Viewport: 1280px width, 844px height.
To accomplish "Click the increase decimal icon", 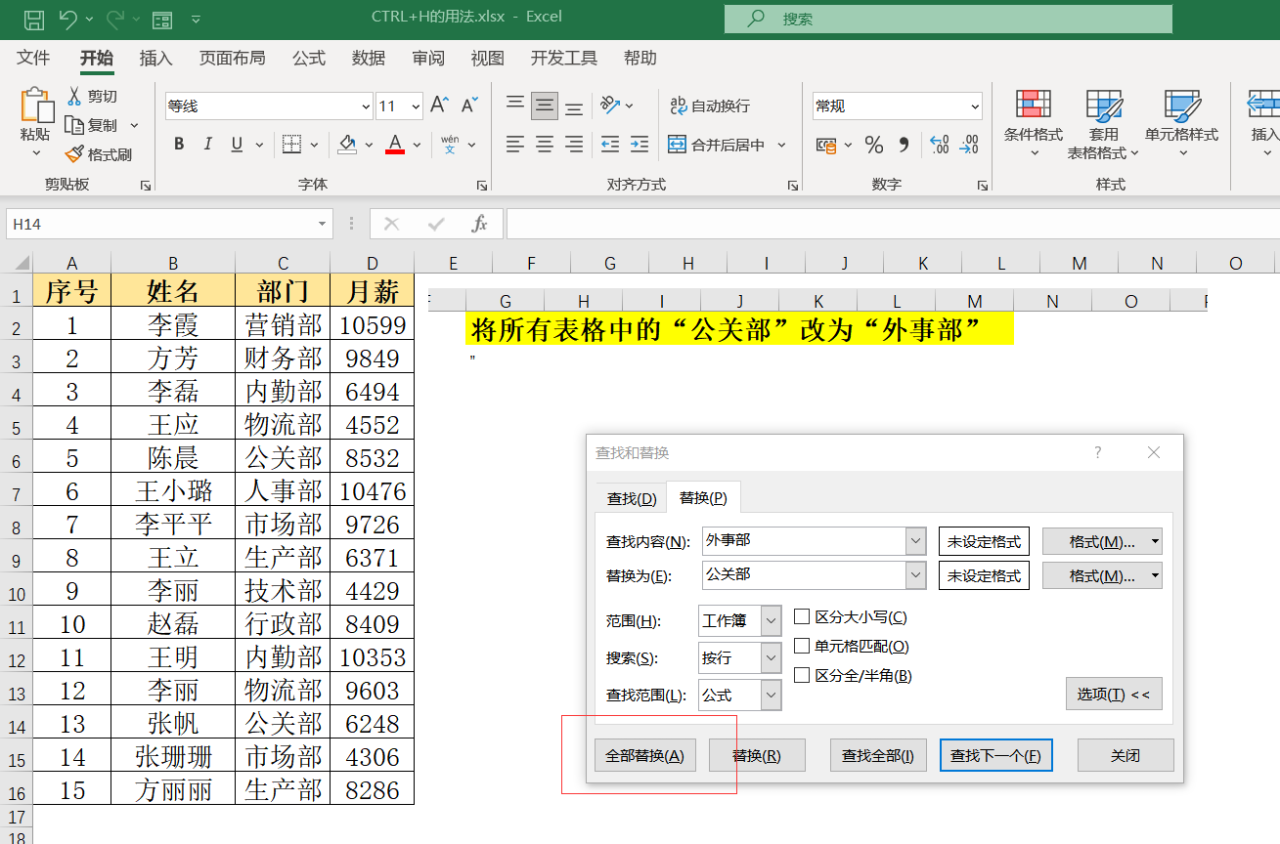I will pyautogui.click(x=939, y=145).
